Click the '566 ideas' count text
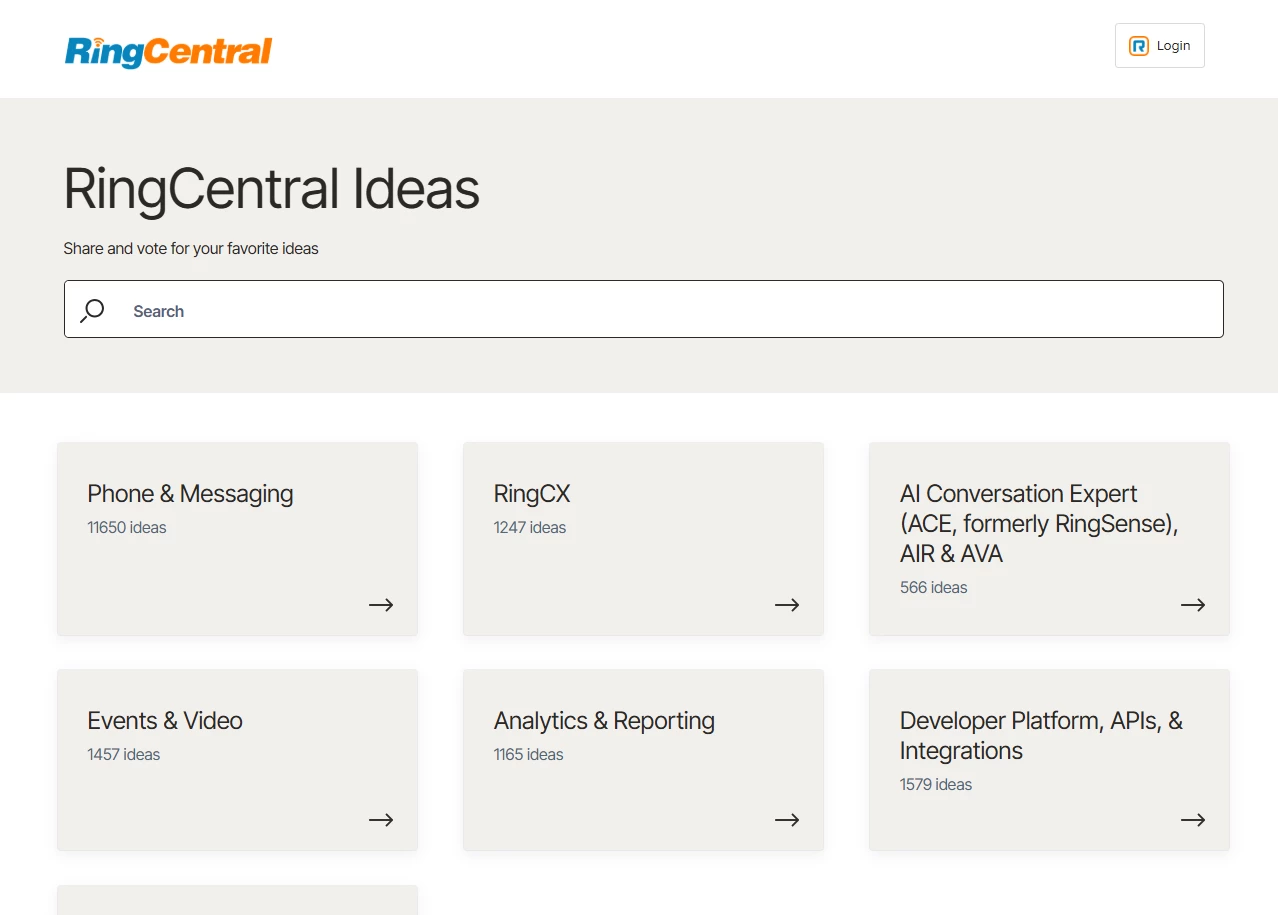This screenshot has width=1278, height=915. click(934, 588)
